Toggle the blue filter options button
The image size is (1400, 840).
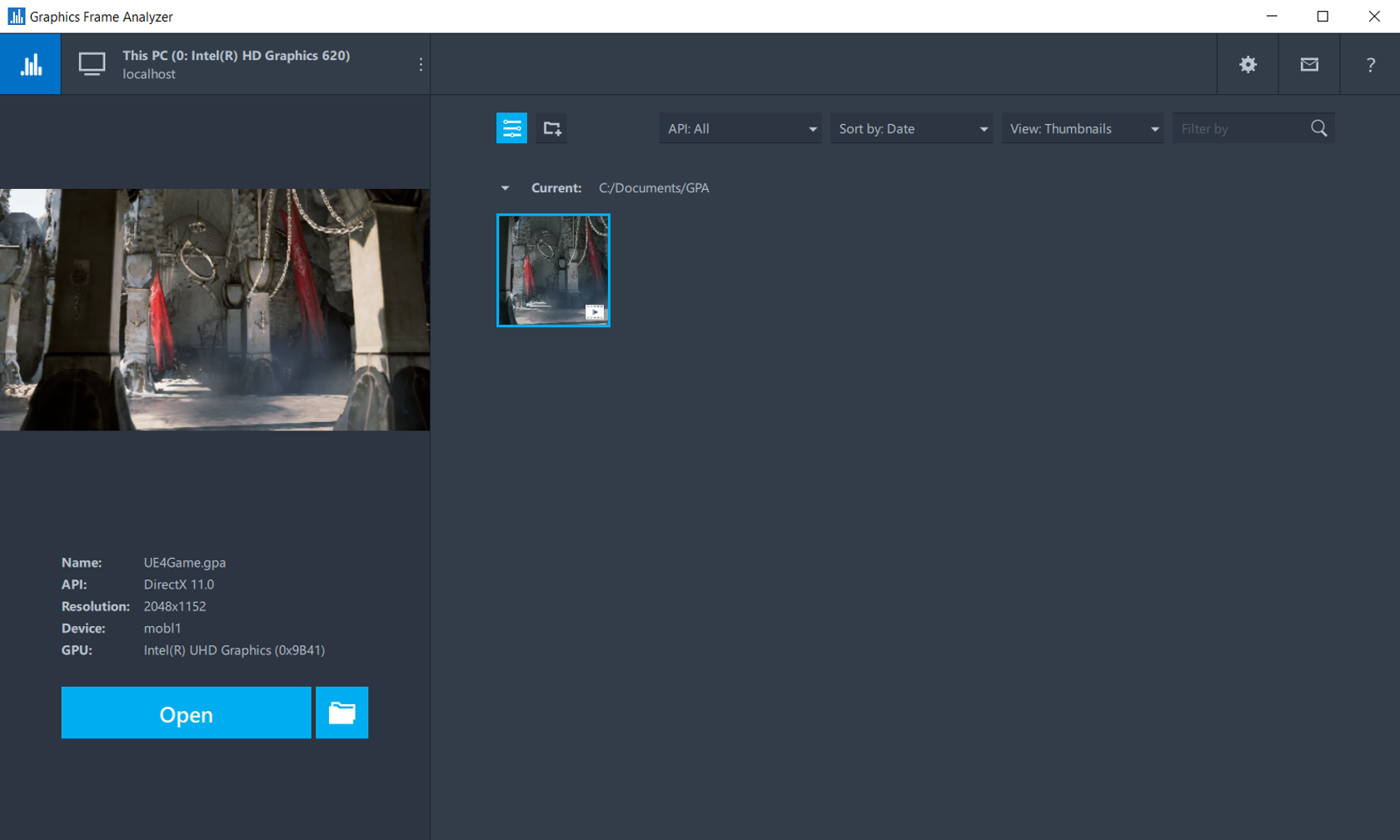511,128
